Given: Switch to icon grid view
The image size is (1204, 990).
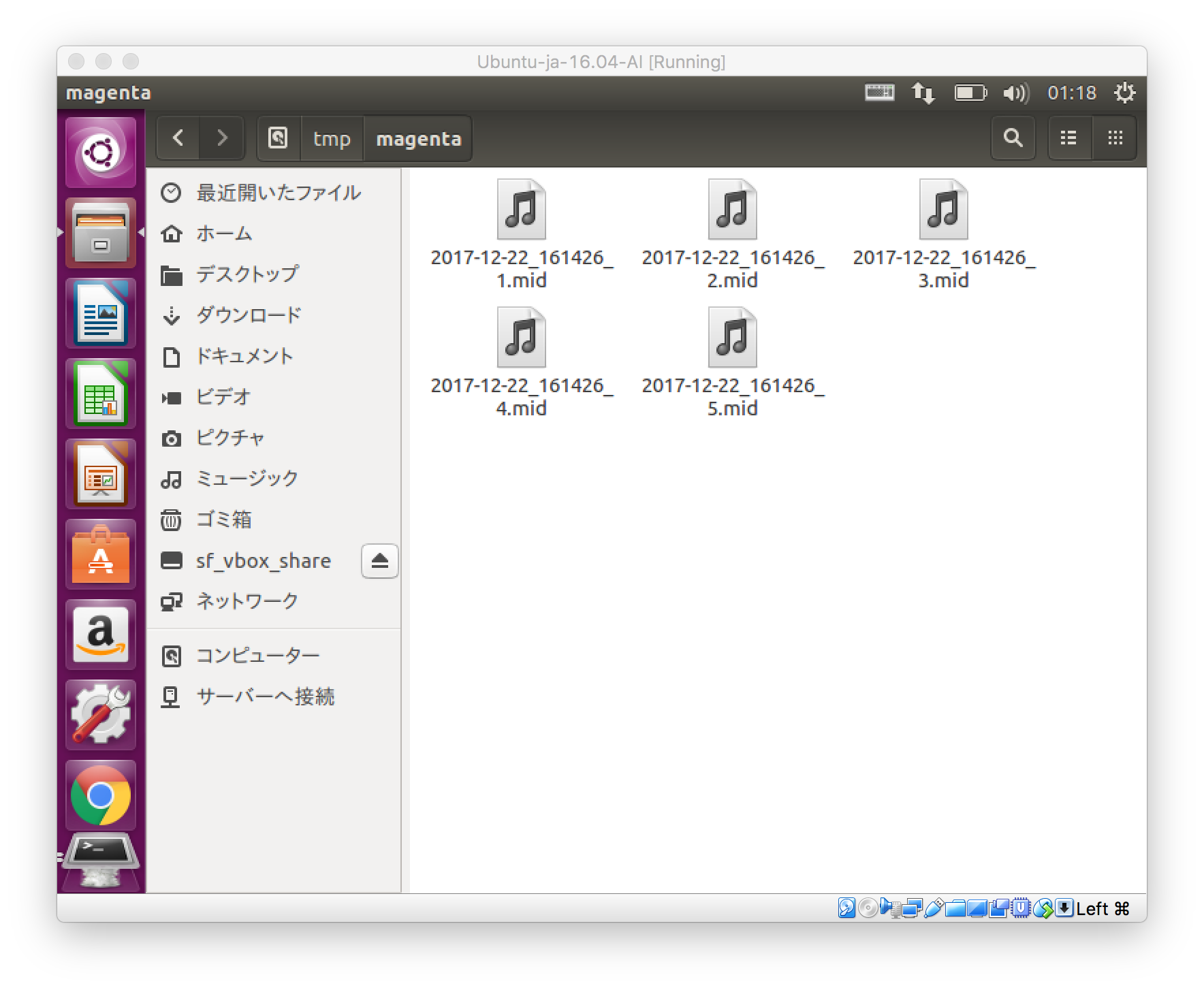Looking at the screenshot, I should 1115,138.
